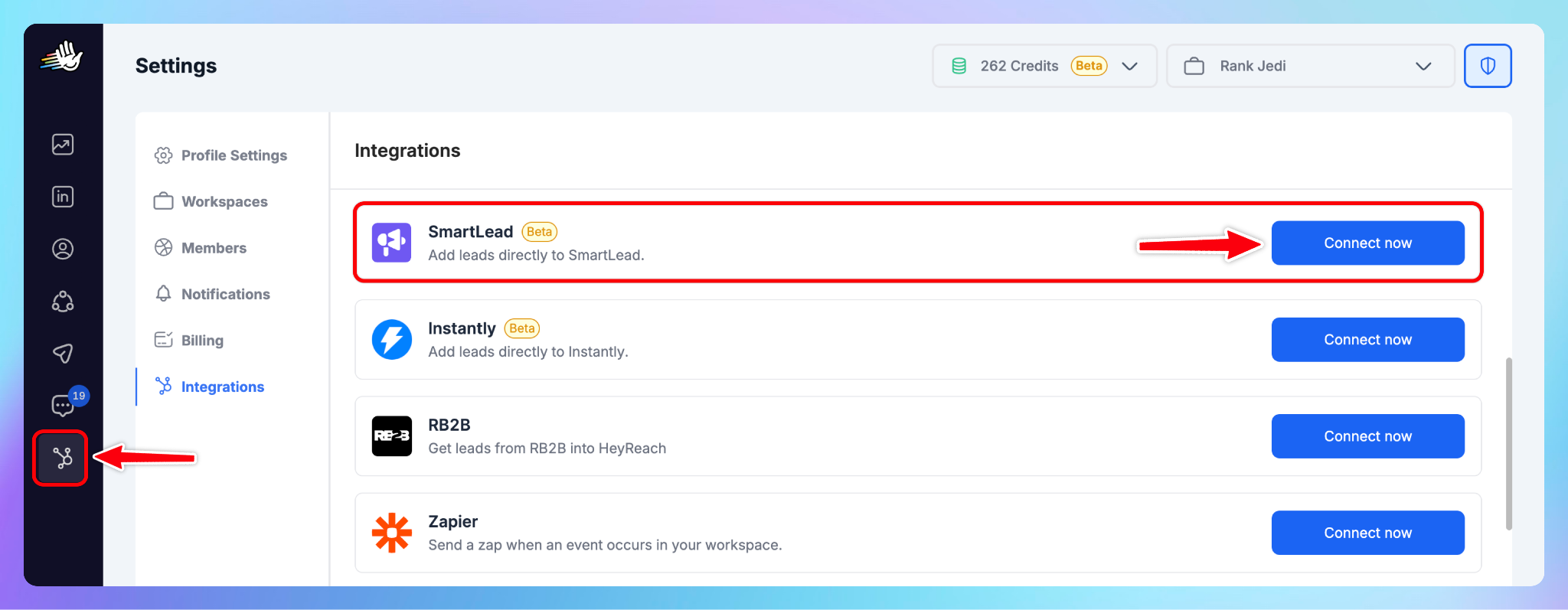Open the dashboard analytics chart icon
Screen dimensions: 1568x610
63,145
